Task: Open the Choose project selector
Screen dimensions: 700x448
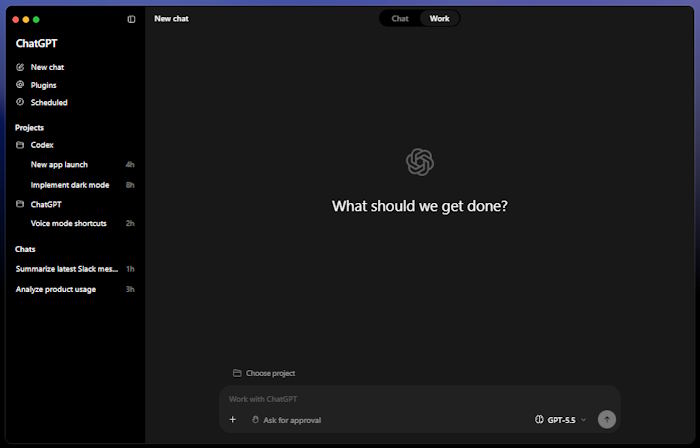Action: tap(264, 373)
